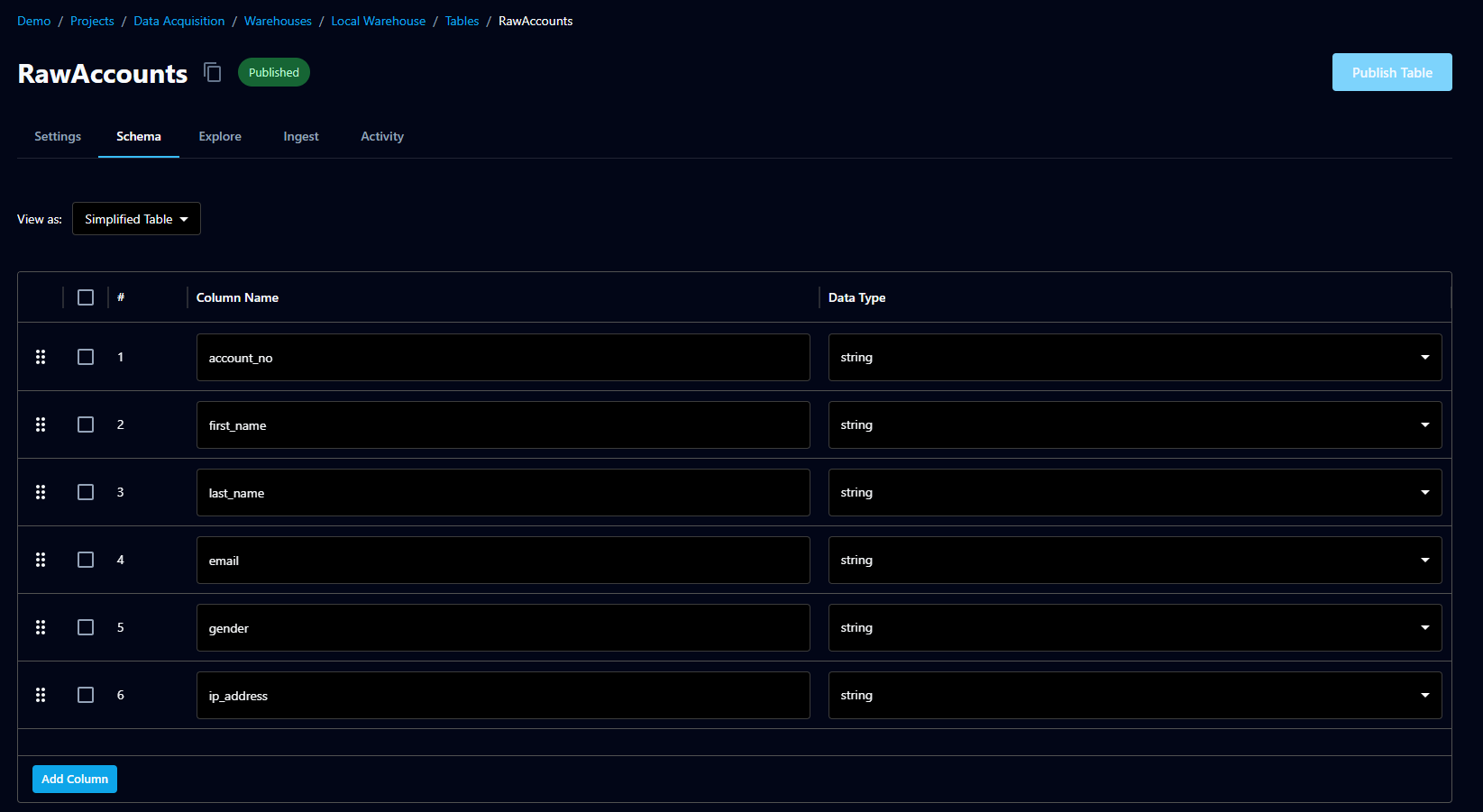The height and width of the screenshot is (812, 1483).
Task: Select the Schema tab
Action: [x=139, y=137]
